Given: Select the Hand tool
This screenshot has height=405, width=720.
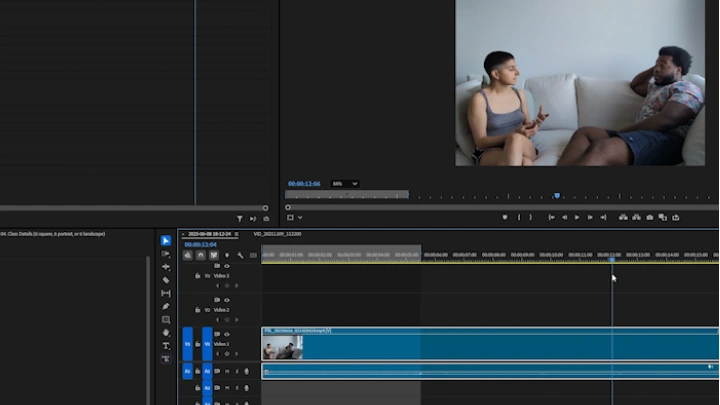Looking at the screenshot, I should coord(166,332).
